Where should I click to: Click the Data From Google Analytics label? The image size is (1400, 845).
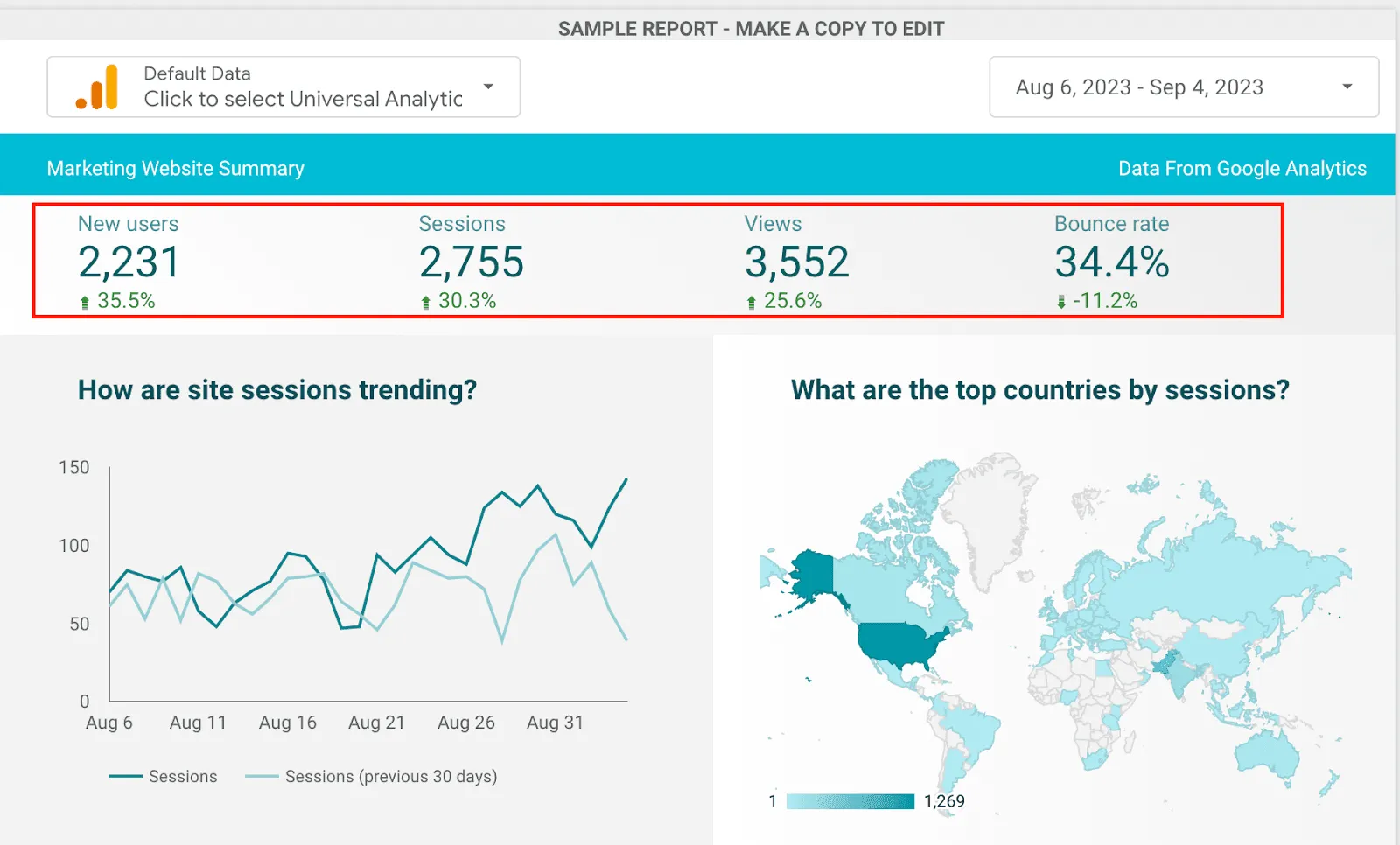tap(1242, 167)
